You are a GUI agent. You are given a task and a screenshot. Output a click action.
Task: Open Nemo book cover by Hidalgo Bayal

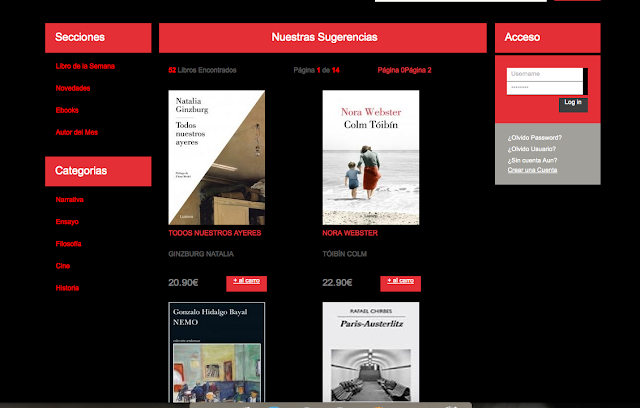(217, 353)
